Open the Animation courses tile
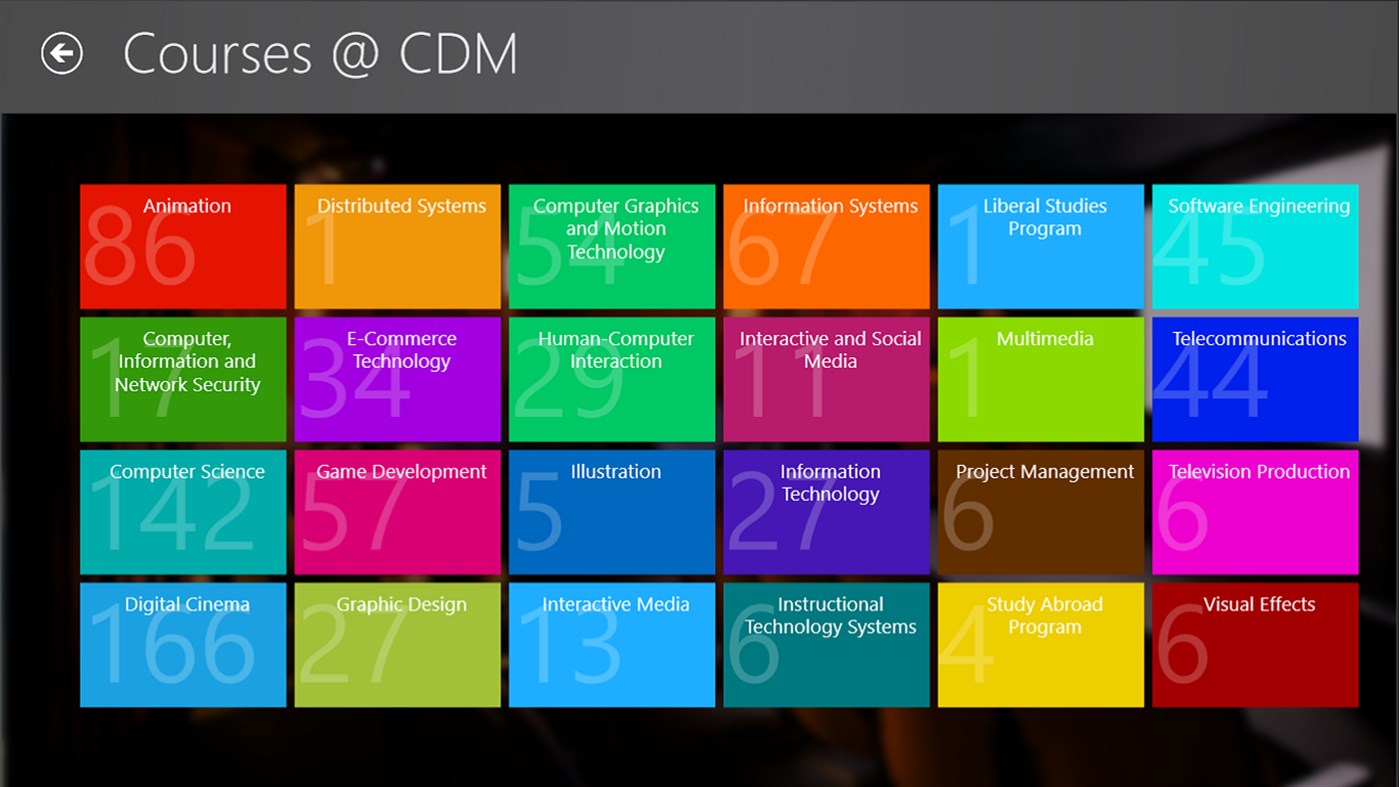Screen dimensions: 1399x787 tap(182, 246)
